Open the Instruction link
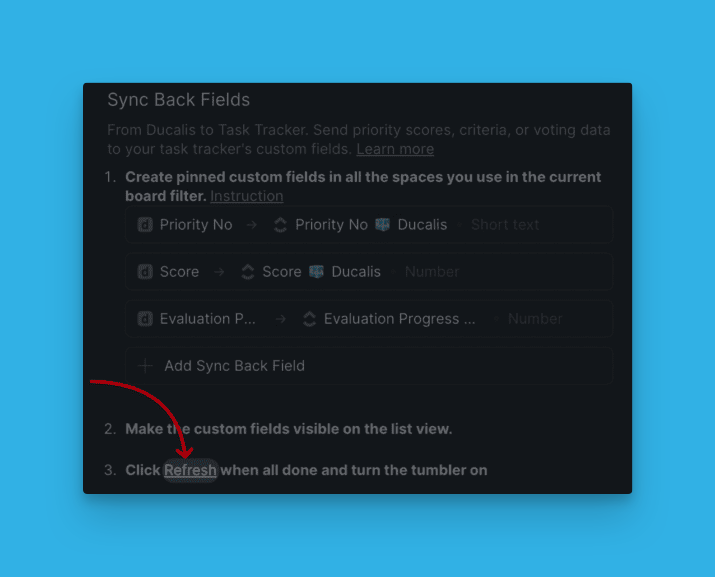The height and width of the screenshot is (577, 715). [246, 196]
